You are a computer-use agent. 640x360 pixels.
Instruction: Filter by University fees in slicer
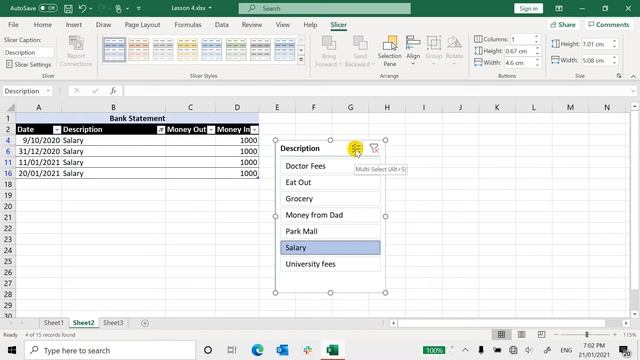point(330,264)
